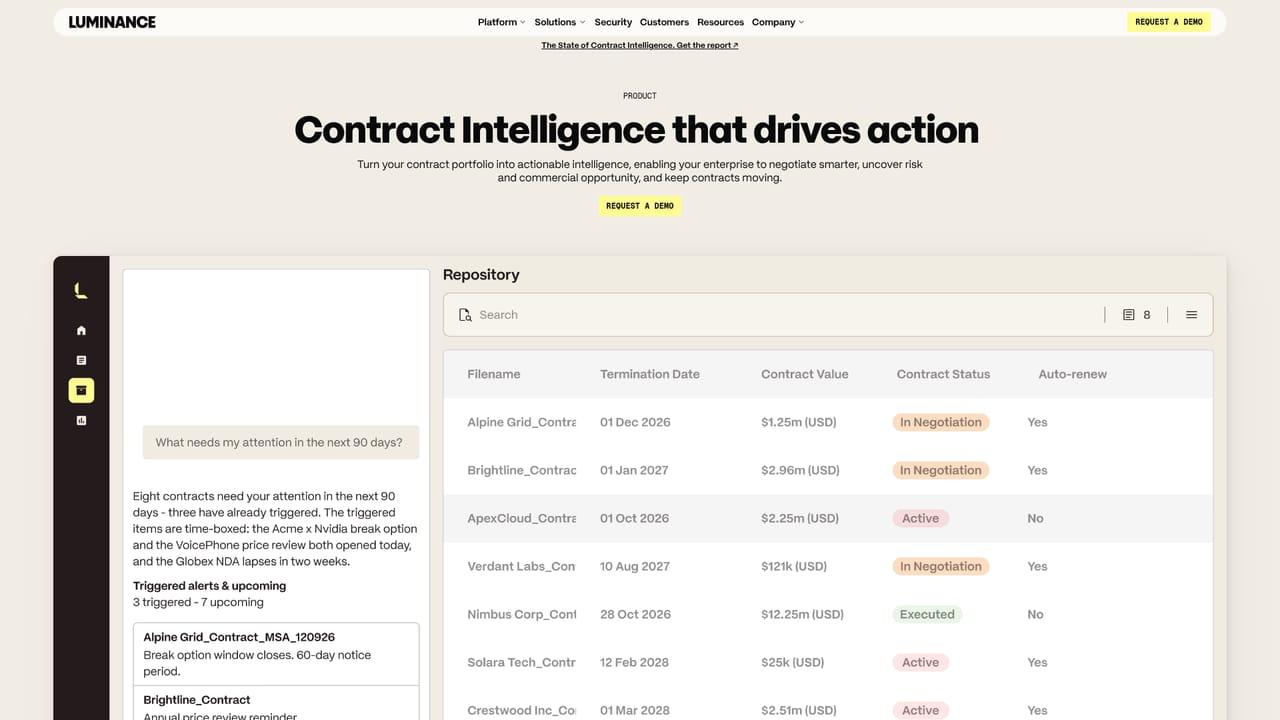Select the Brightline_Contrac file row
Screen dimensions: 1280x720
(828, 470)
